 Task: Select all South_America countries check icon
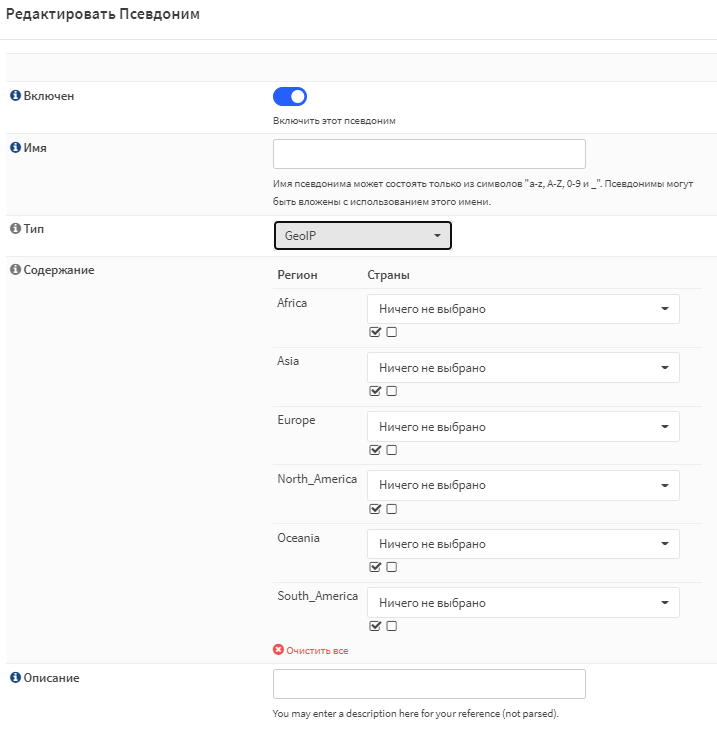tap(375, 626)
